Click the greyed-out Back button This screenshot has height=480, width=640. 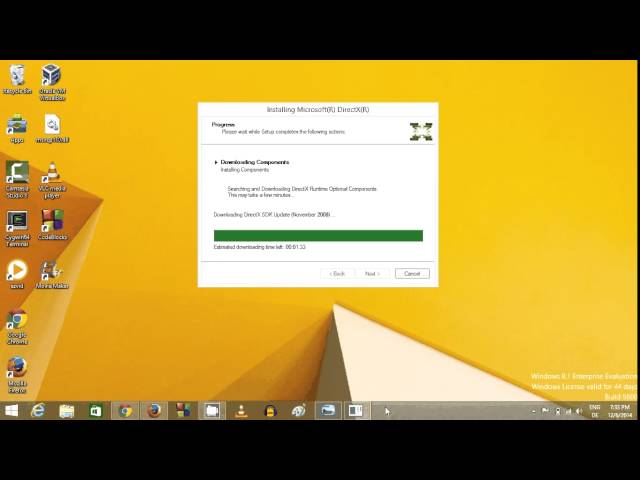(338, 273)
